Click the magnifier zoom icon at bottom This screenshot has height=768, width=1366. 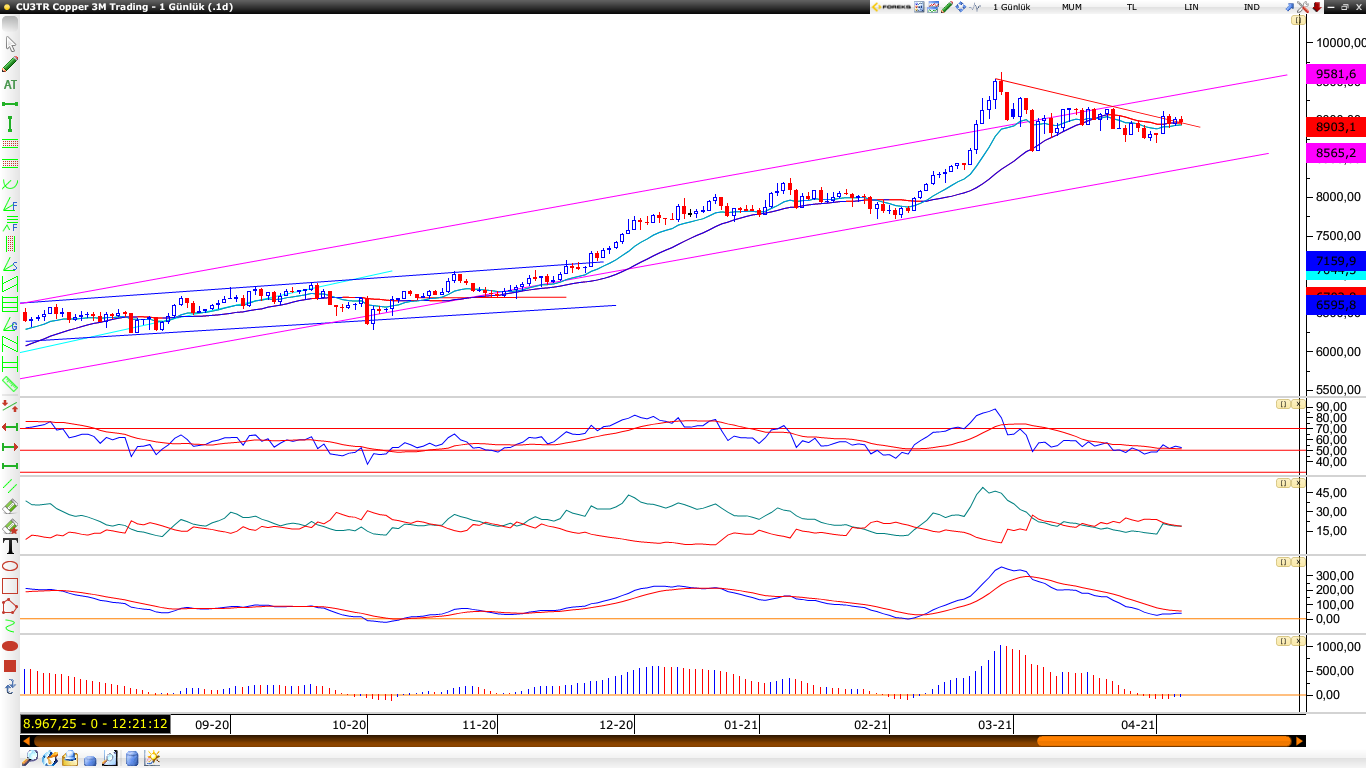click(30, 758)
